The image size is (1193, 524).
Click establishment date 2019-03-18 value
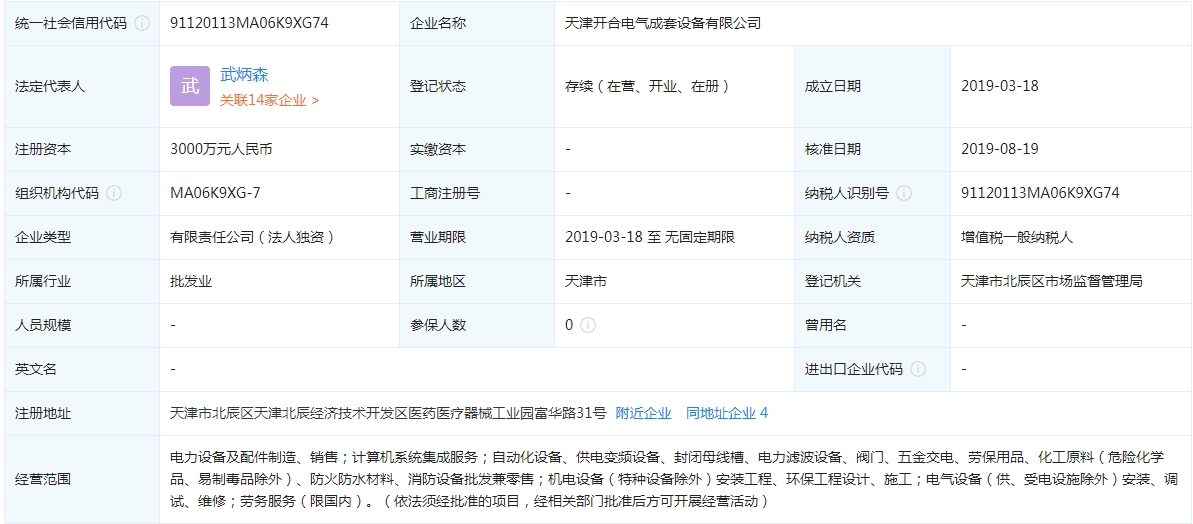pos(999,86)
